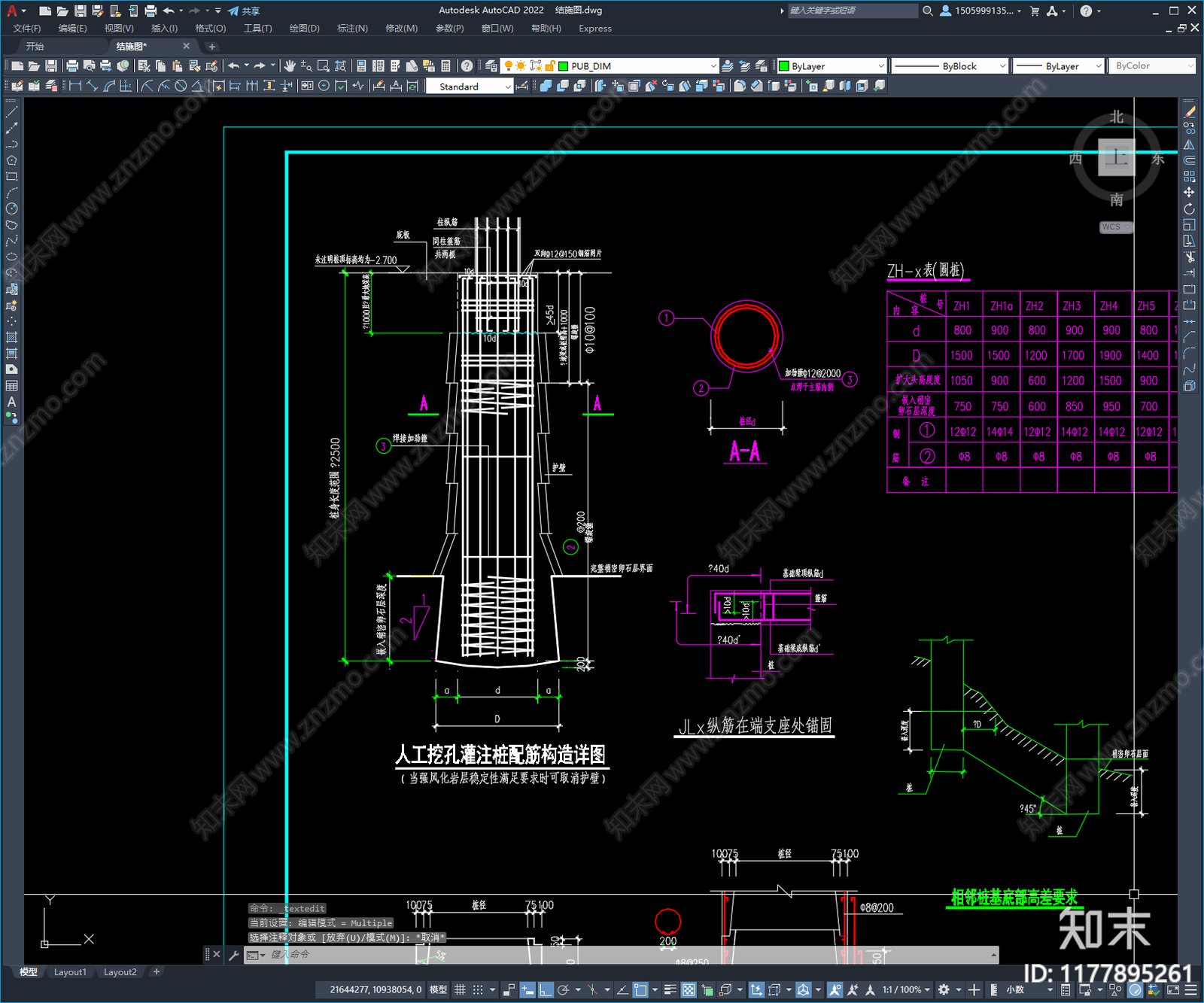Open the Help question mark toolbar icon
Screen dimensions: 1204x1003
coord(467,66)
